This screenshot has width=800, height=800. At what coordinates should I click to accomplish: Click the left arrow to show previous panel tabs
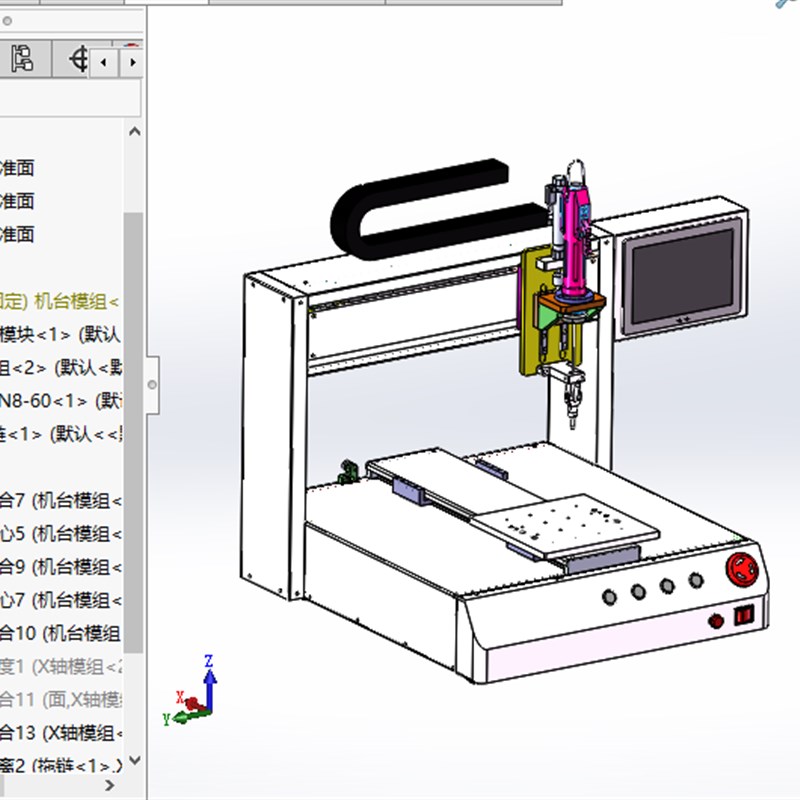pos(103,61)
